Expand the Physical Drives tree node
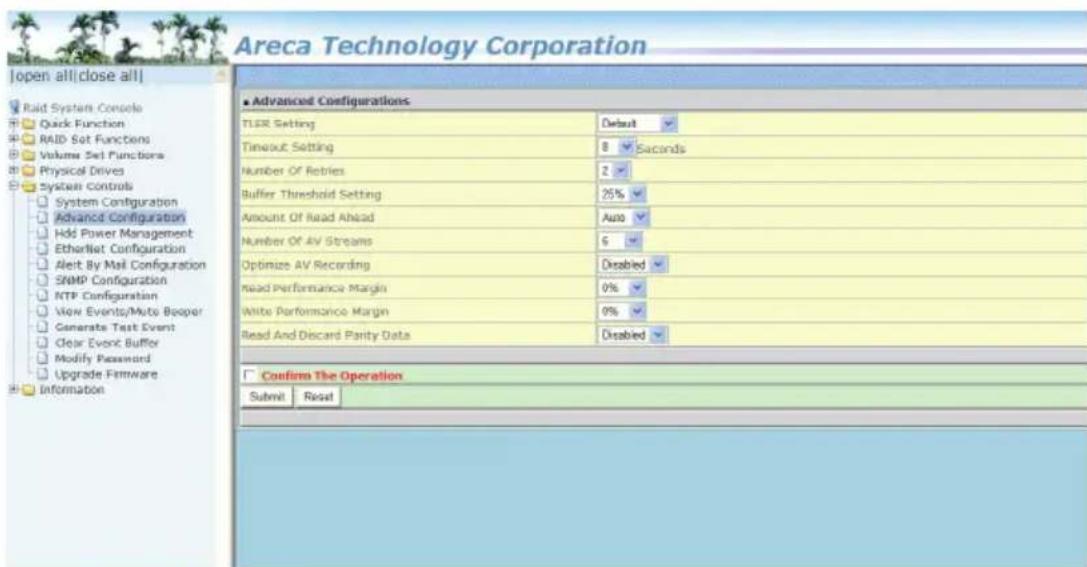 13,170
